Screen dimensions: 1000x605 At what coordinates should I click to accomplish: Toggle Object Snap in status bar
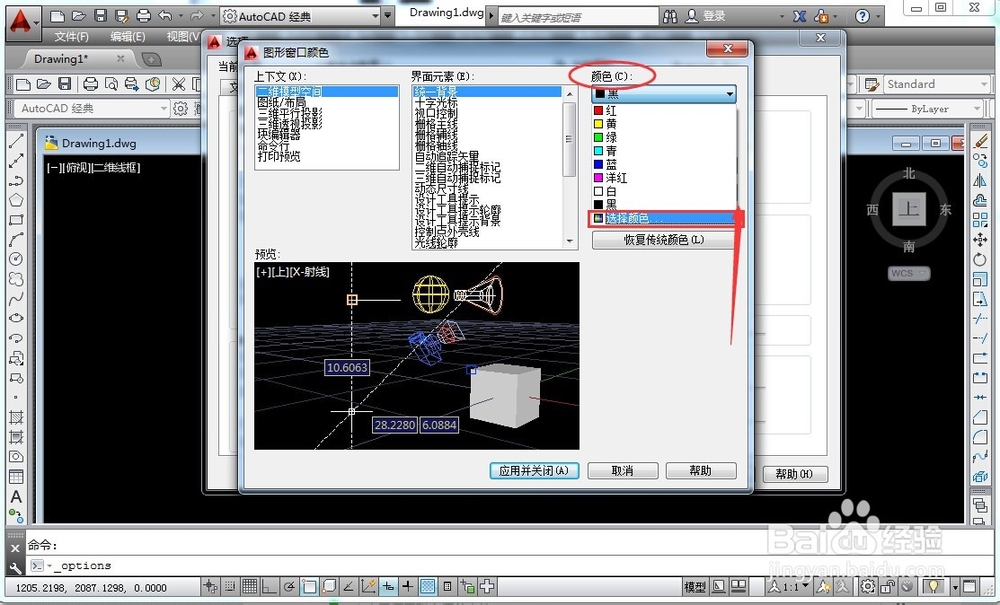(309, 587)
